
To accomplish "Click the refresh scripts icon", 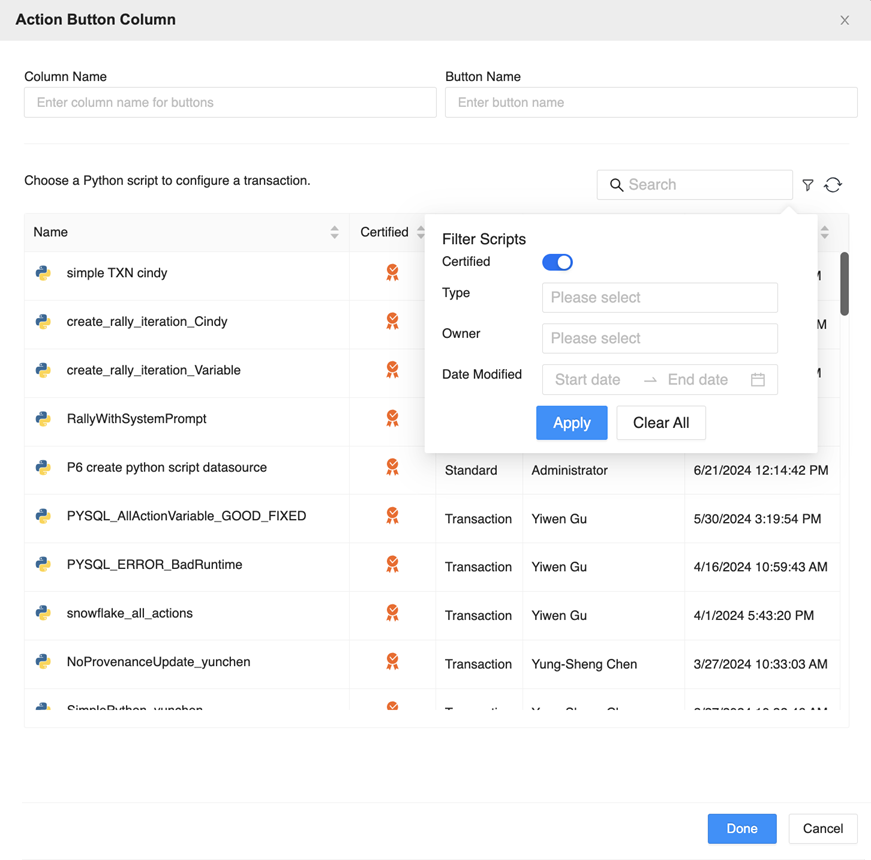I will [833, 185].
